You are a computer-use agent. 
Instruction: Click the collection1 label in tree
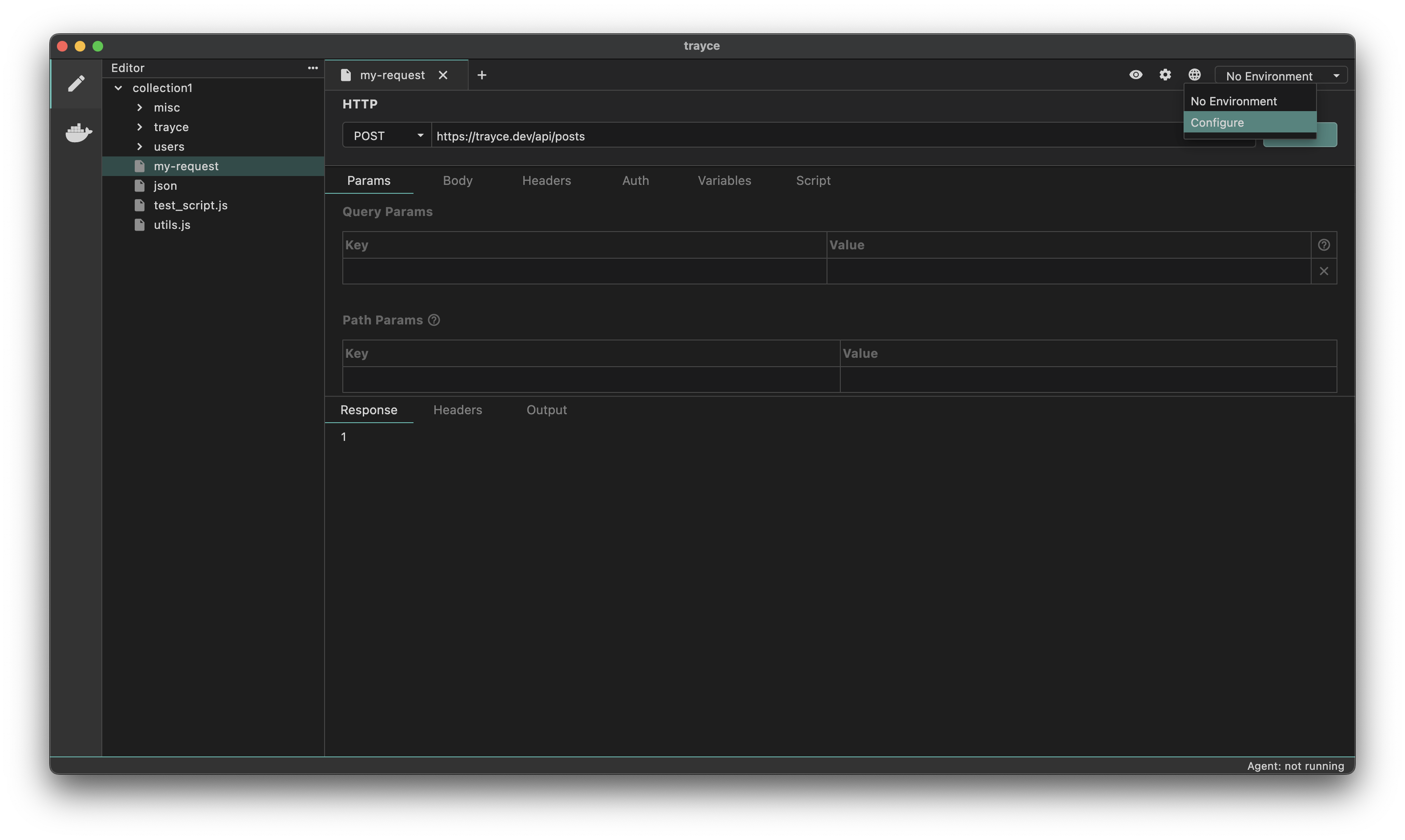pyautogui.click(x=162, y=88)
